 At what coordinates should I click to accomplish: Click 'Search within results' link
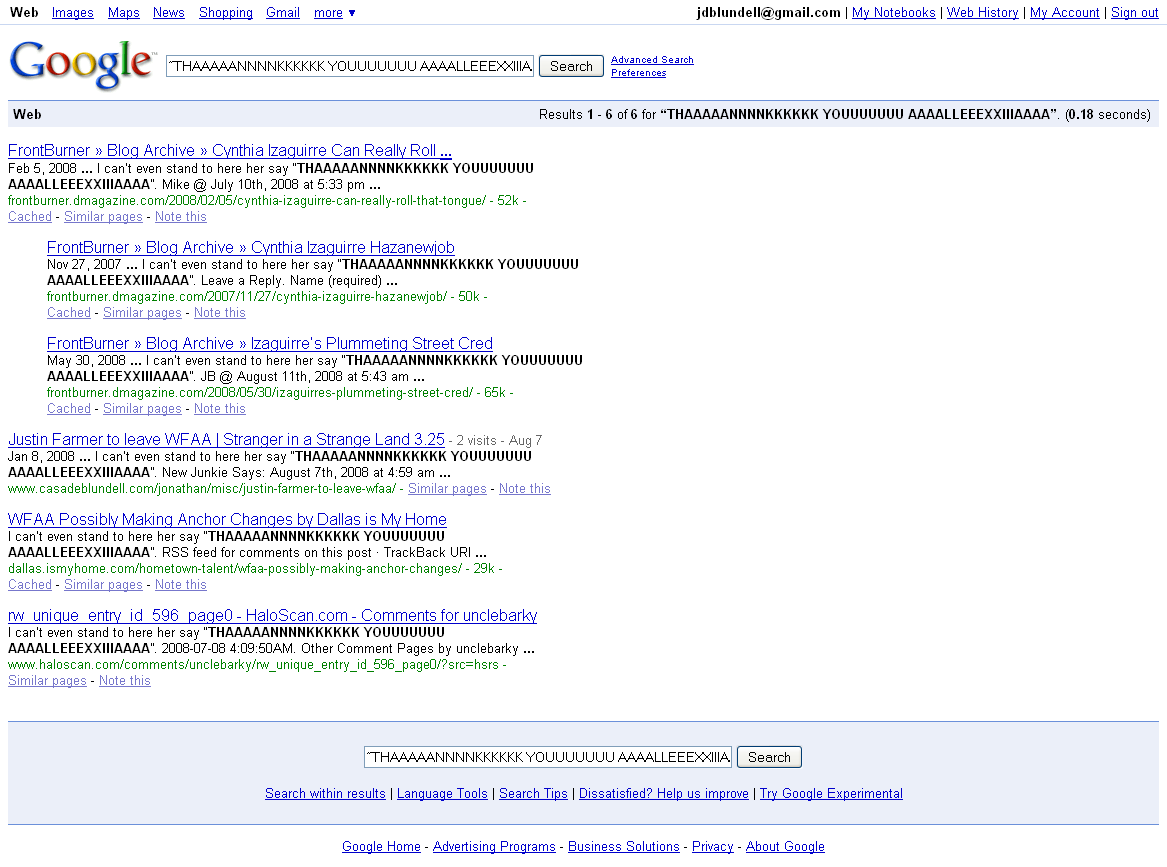(325, 793)
